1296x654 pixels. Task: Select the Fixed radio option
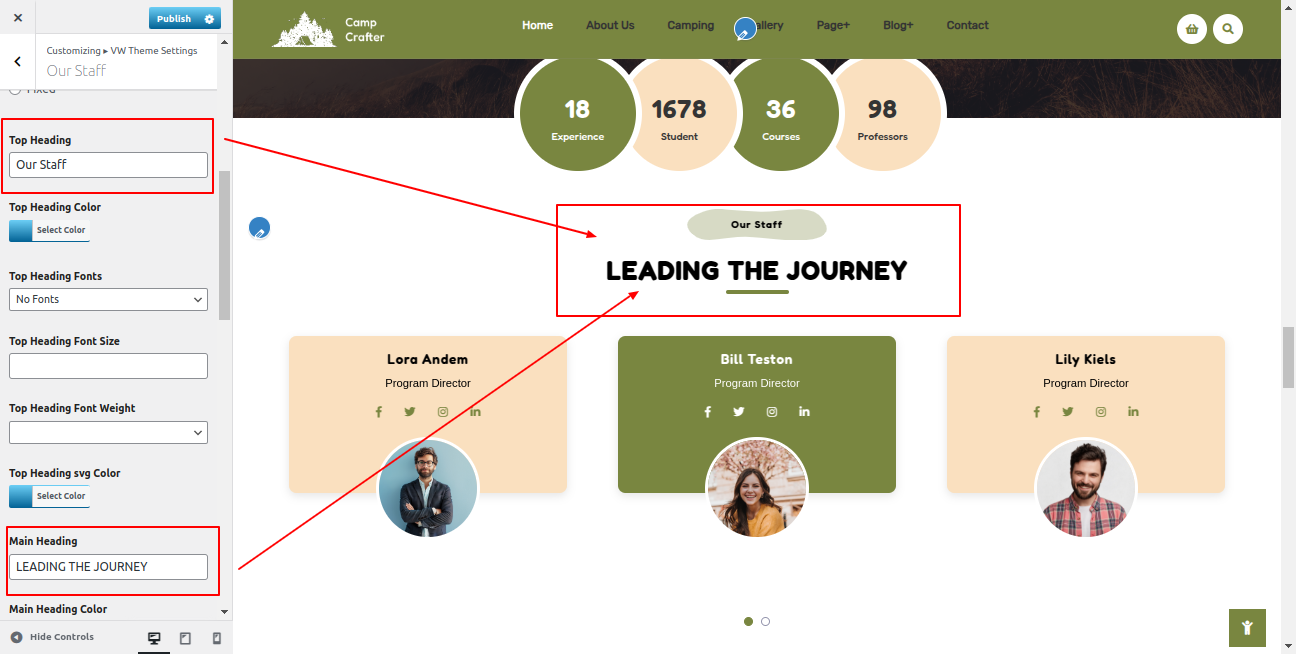(15, 90)
